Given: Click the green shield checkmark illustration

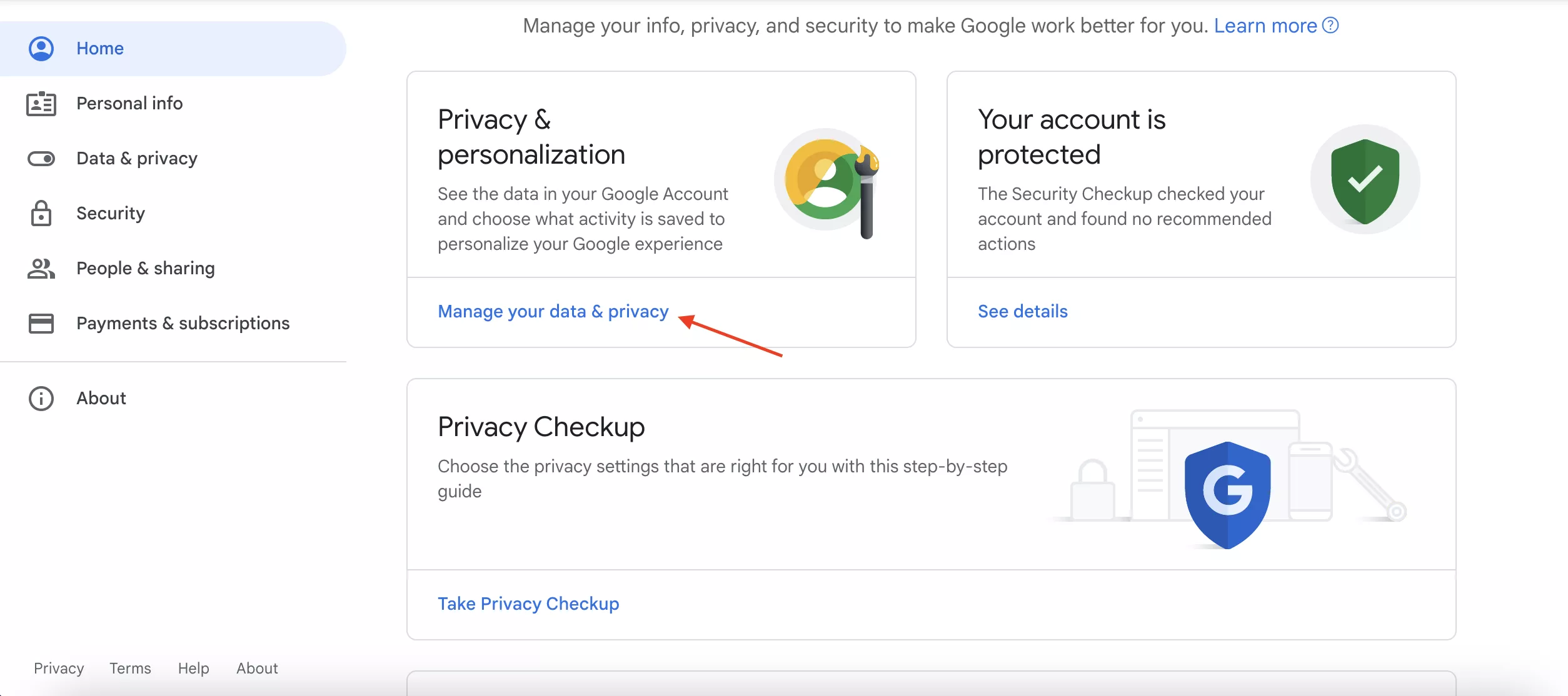Looking at the screenshot, I should tap(1365, 180).
